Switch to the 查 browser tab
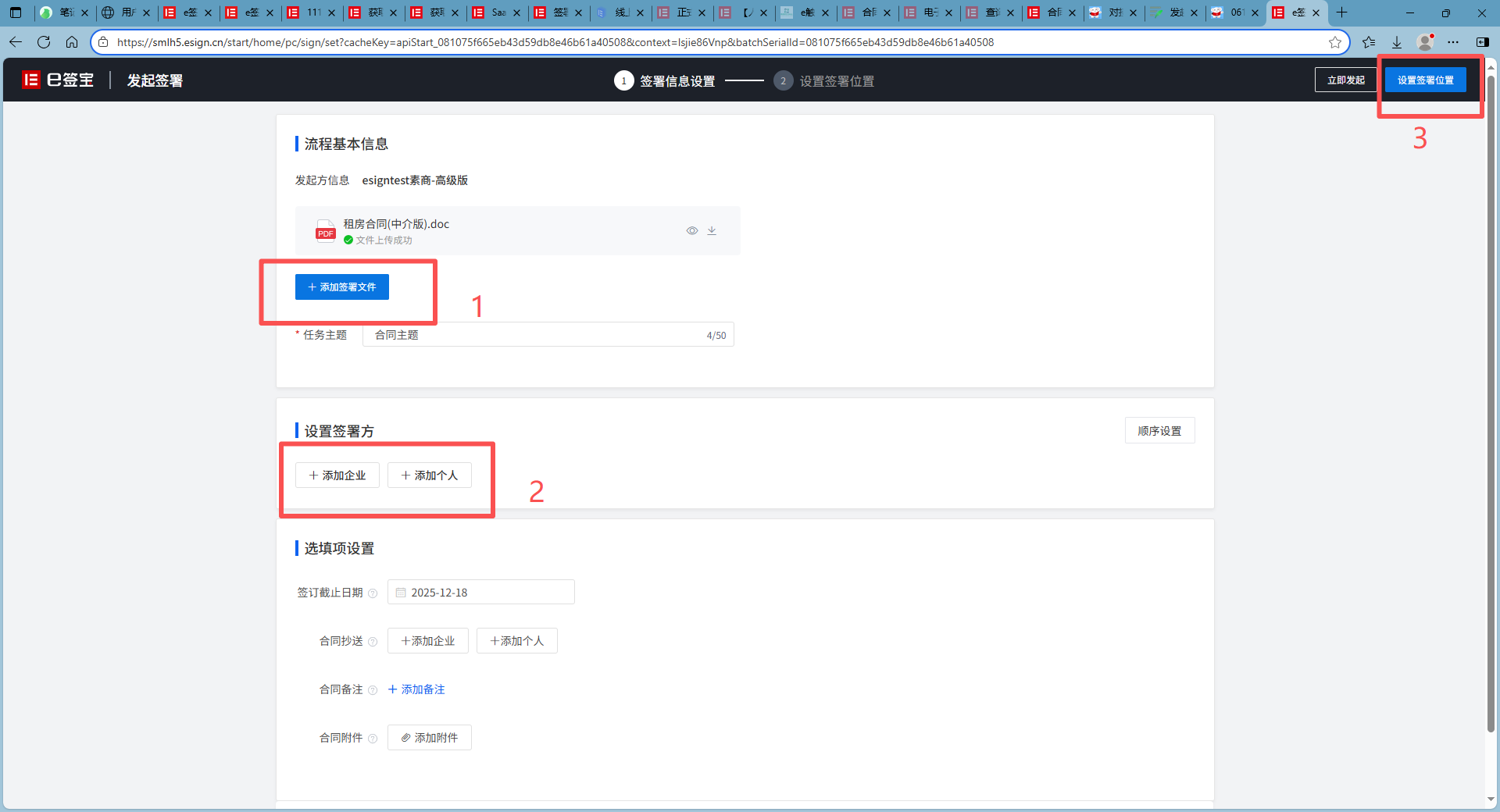This screenshot has height=812, width=1500. coord(991,12)
